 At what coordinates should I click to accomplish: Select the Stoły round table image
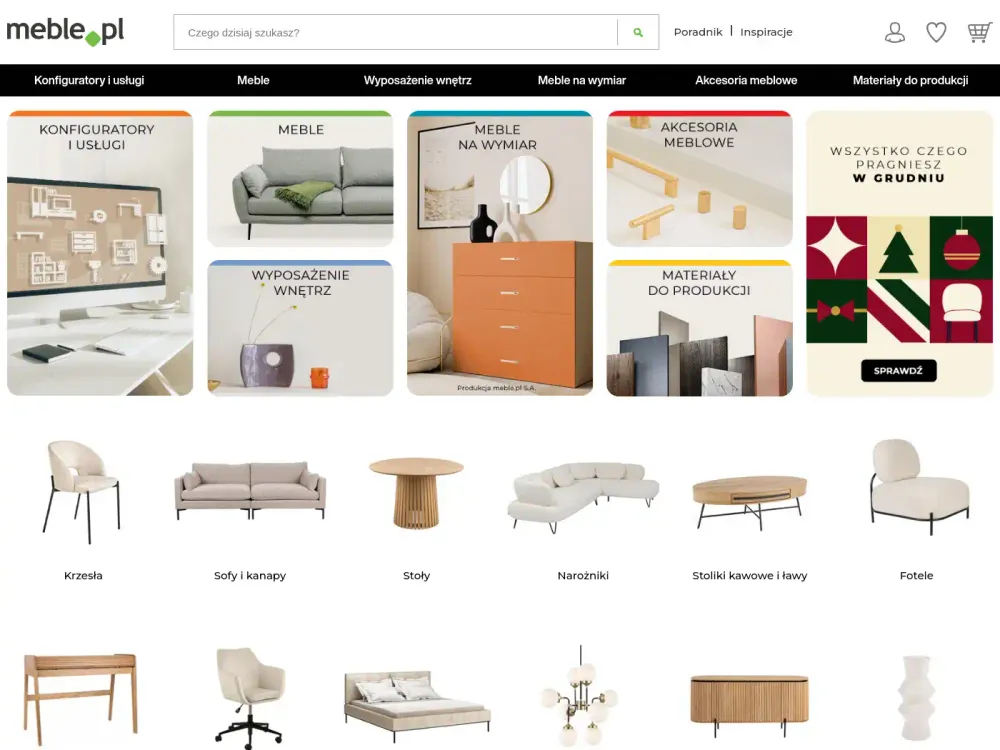[x=416, y=493]
